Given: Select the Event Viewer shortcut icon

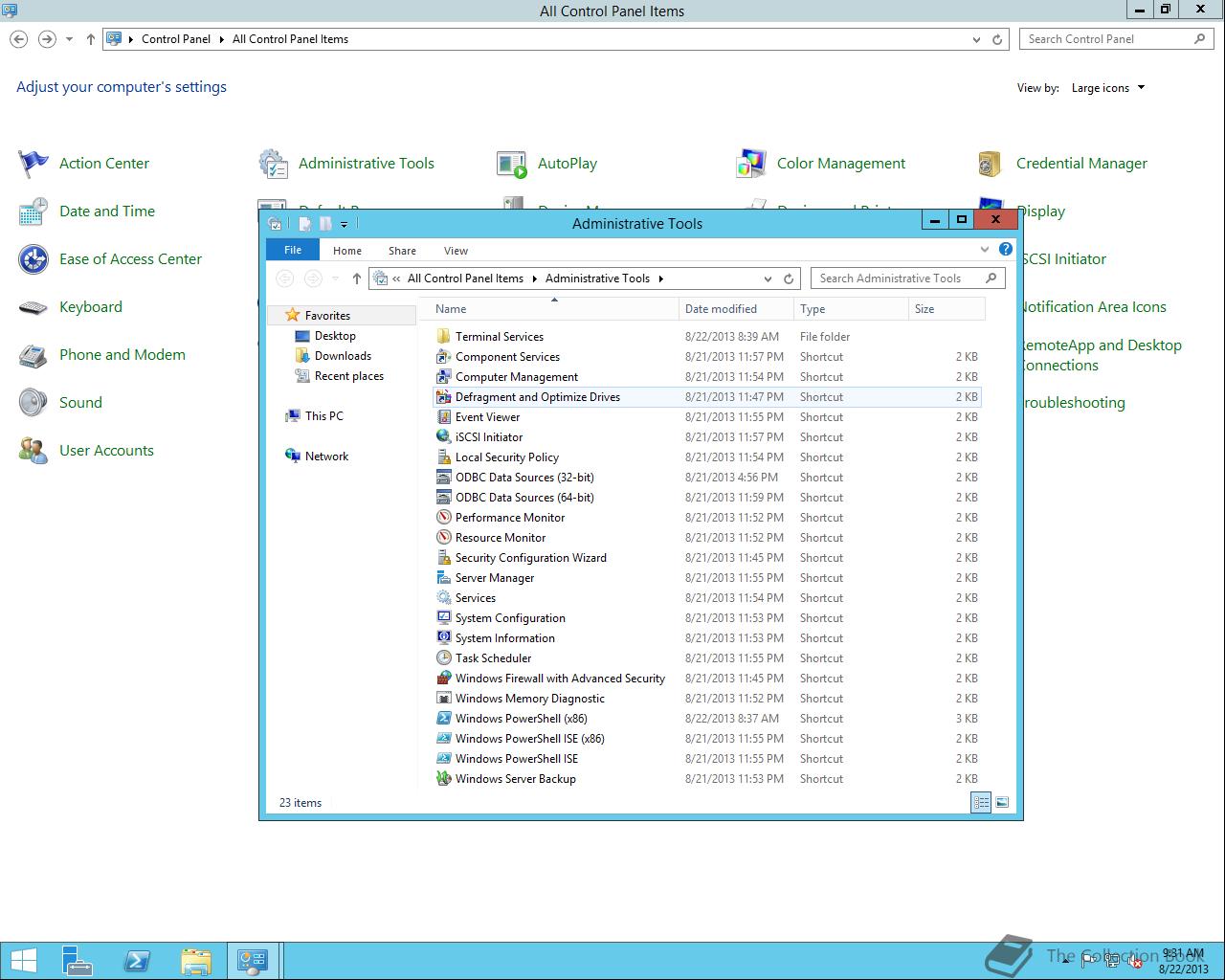Looking at the screenshot, I should [443, 417].
